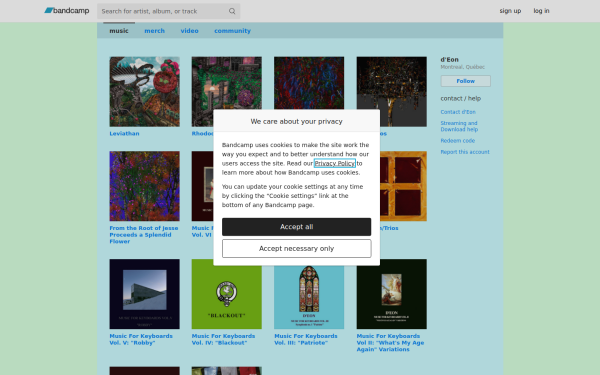Image resolution: width=600 pixels, height=375 pixels.
Task: Click the d'Eon artist name in sidebar
Action: 449,60
